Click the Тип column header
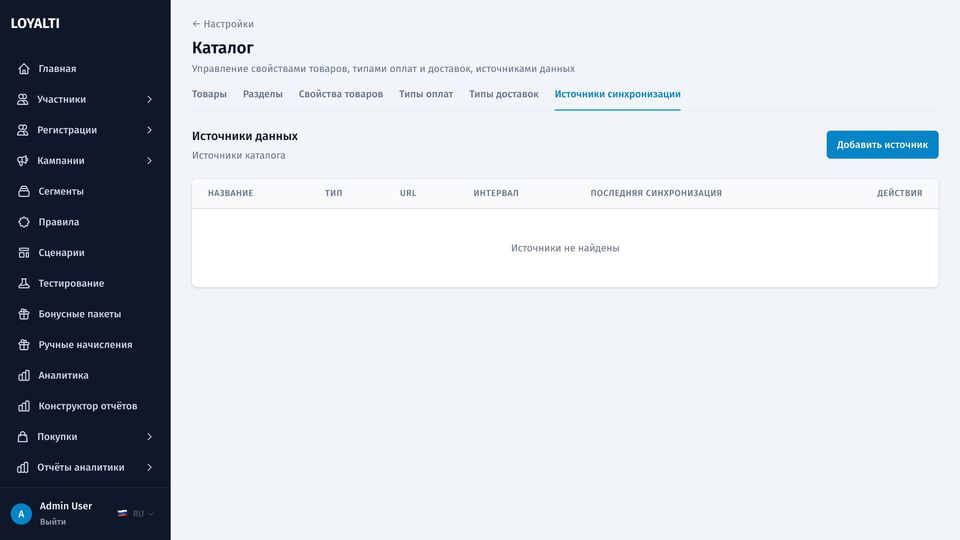The width and height of the screenshot is (960, 540). (x=334, y=193)
